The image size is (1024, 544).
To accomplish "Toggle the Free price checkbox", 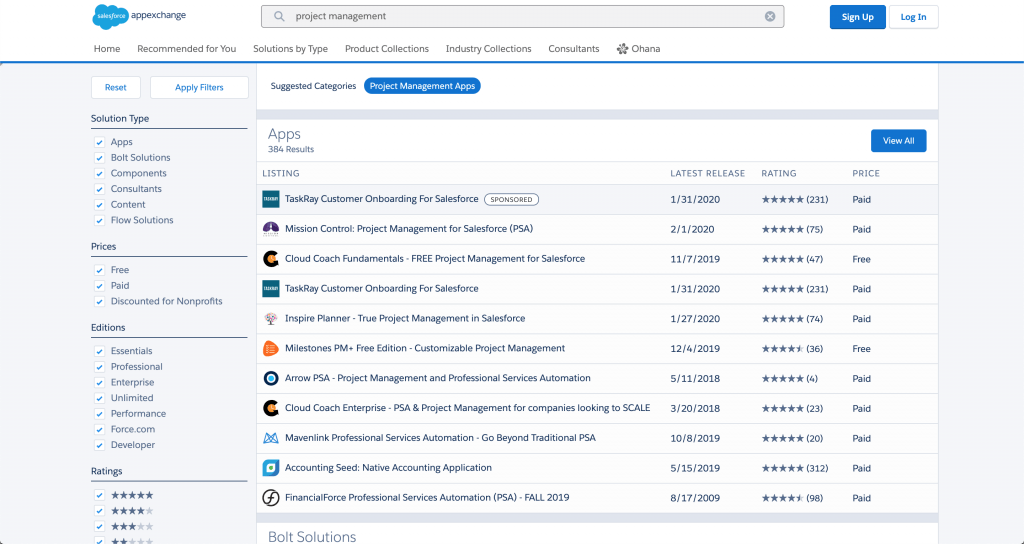I will pos(99,270).
